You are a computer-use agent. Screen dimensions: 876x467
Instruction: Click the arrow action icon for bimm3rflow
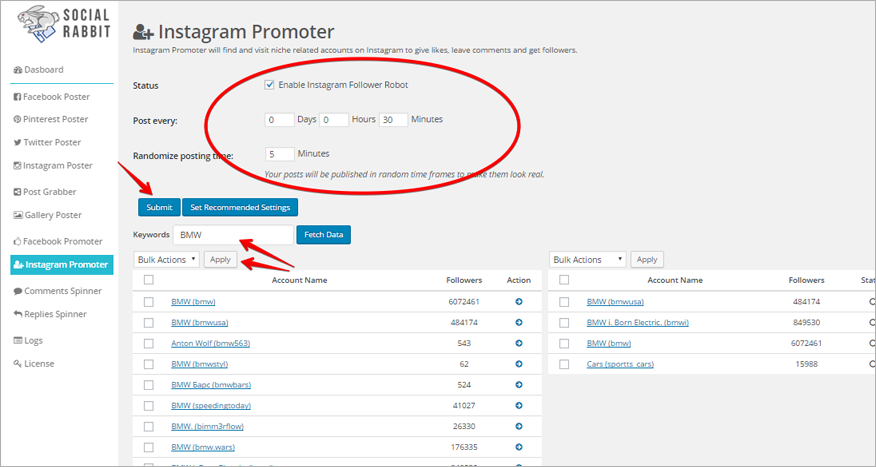pos(519,426)
